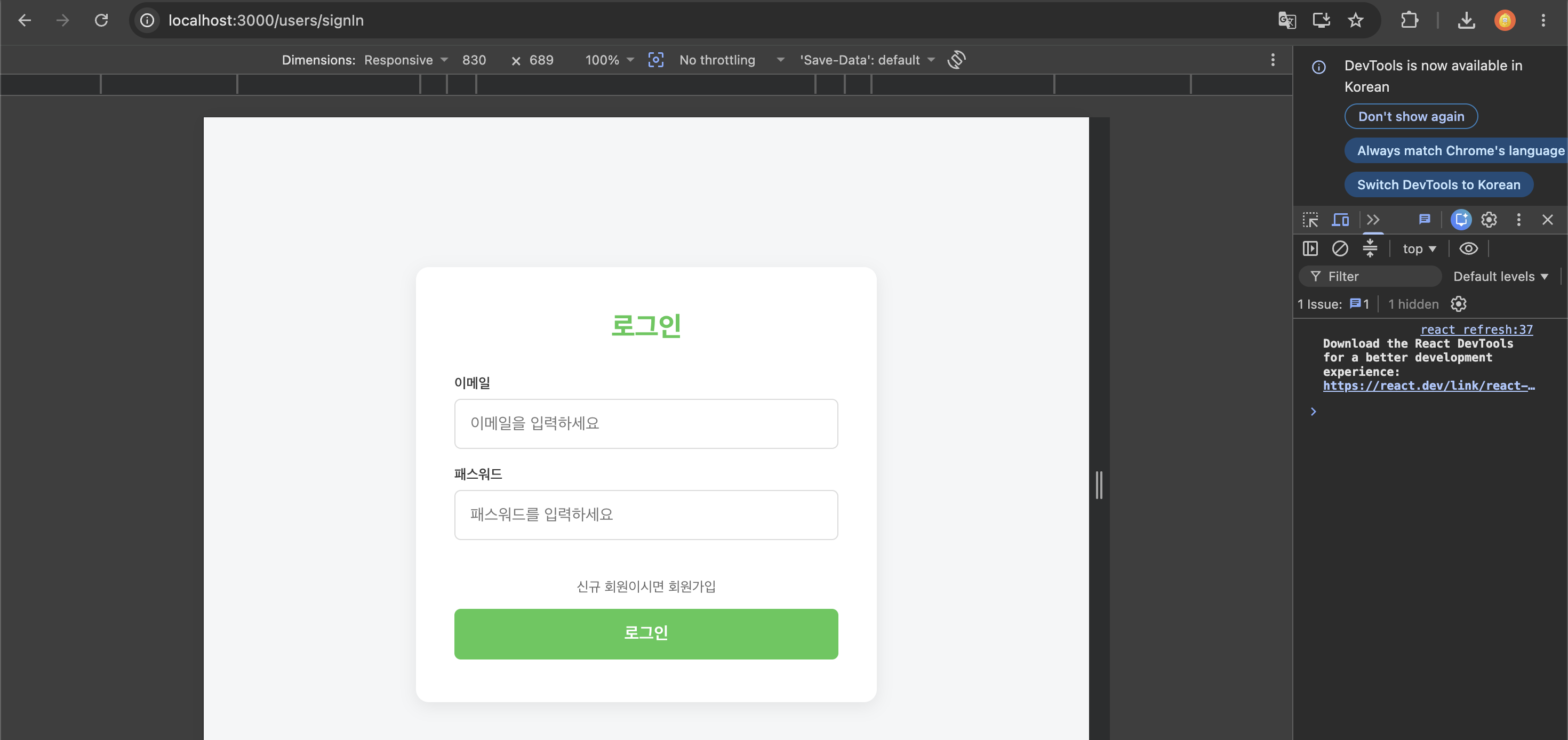Image resolution: width=1568 pixels, height=740 pixels.
Task: Go forward to the next page
Action: click(63, 20)
